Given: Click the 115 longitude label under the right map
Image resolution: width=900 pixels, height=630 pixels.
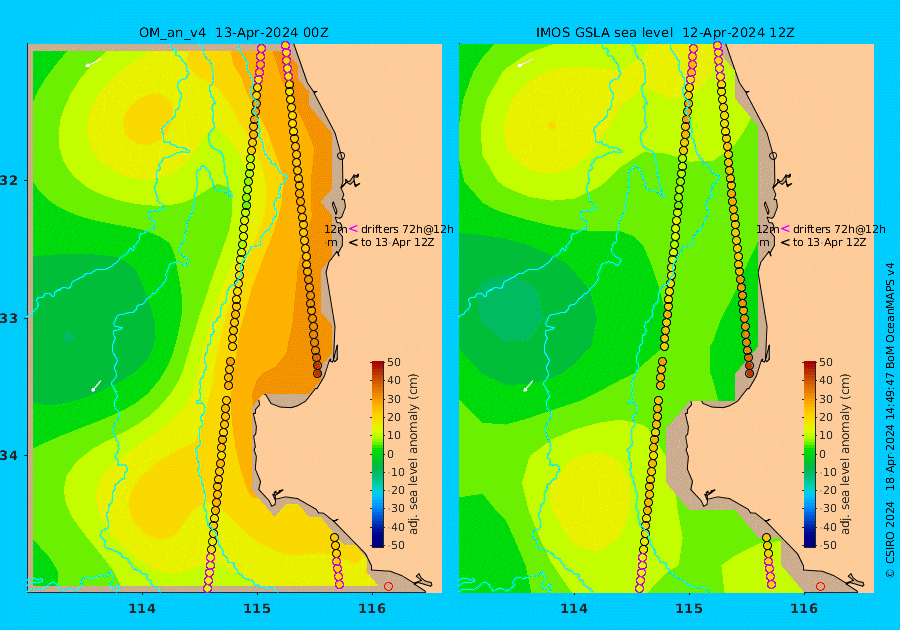Looking at the screenshot, I should click(689, 609).
